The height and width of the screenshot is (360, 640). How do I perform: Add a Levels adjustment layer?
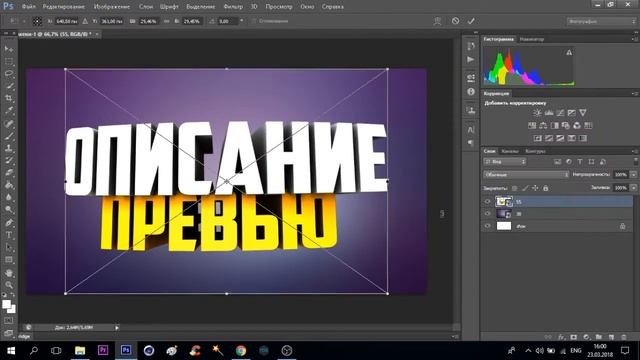click(x=549, y=113)
